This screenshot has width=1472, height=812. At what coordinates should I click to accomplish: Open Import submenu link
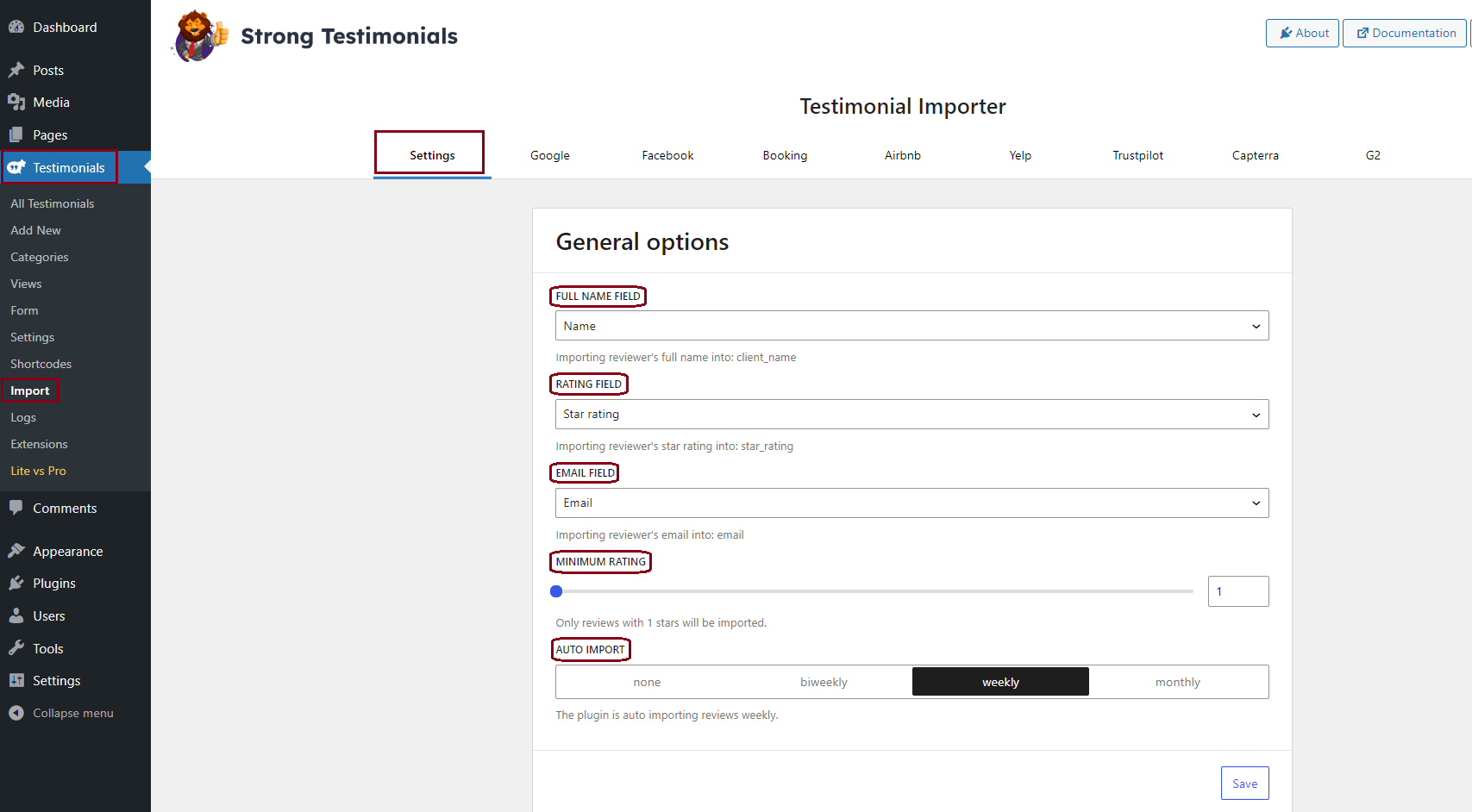point(29,390)
